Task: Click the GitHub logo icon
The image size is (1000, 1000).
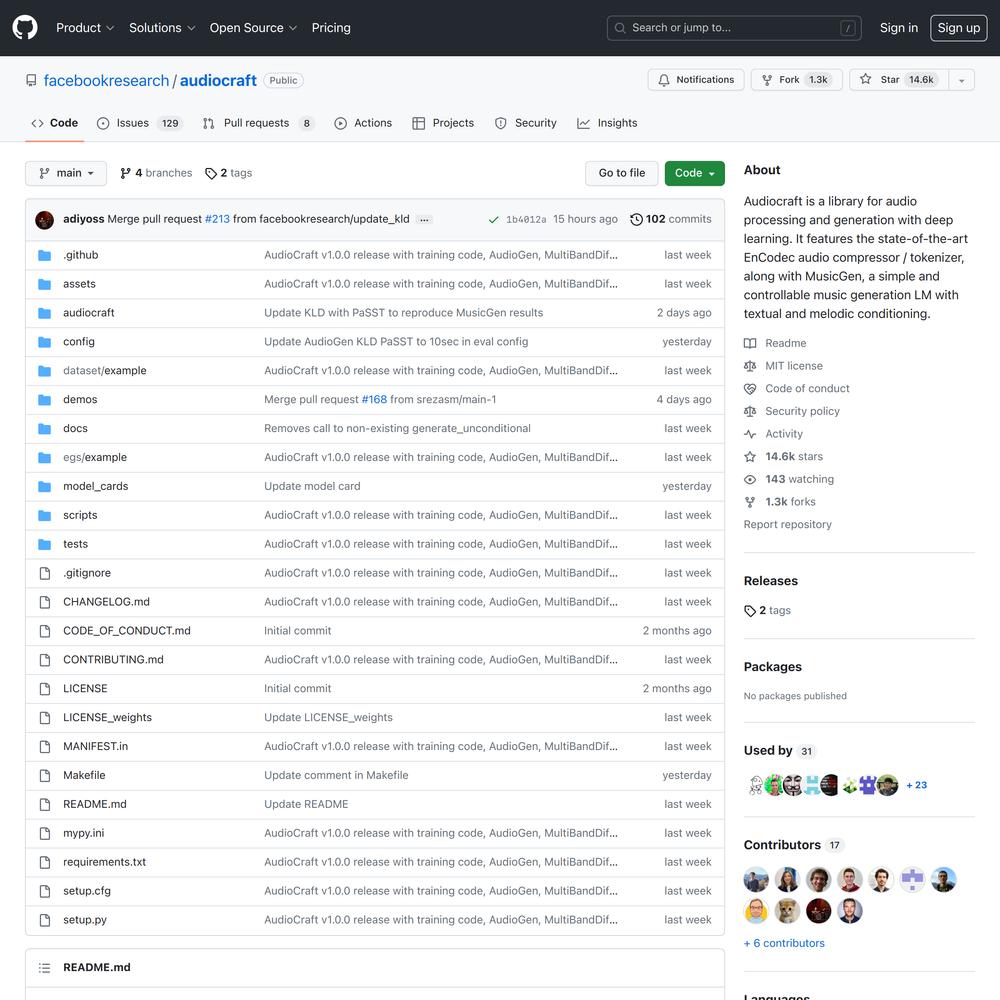Action: click(25, 28)
